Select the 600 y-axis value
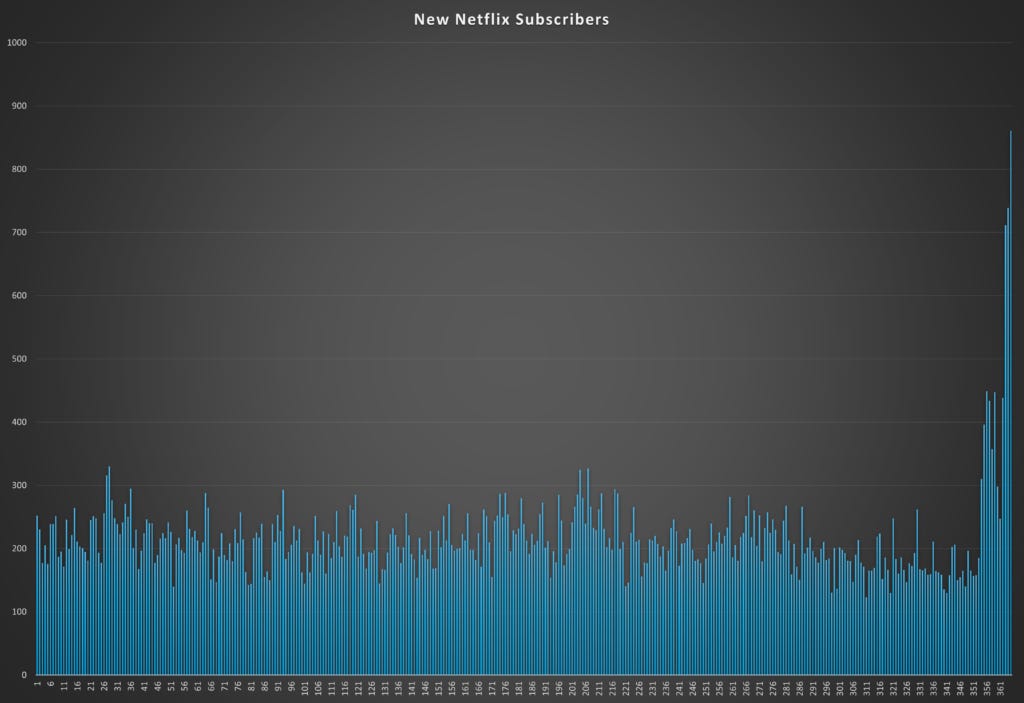Viewport: 1024px width, 703px height. (19, 295)
